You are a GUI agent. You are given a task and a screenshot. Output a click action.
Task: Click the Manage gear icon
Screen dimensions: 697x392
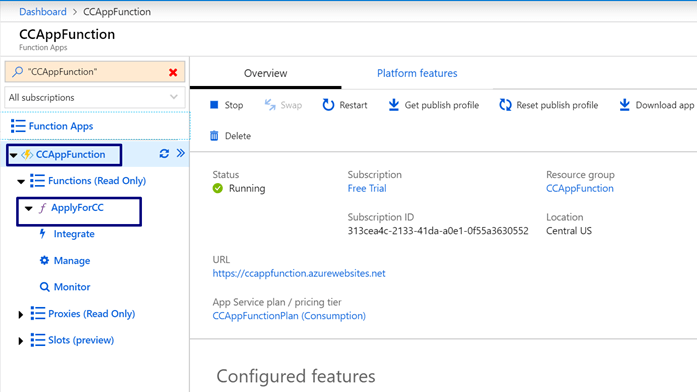pyautogui.click(x=44, y=260)
